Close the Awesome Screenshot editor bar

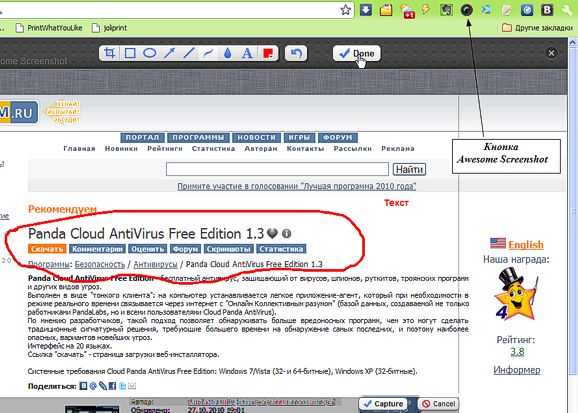point(551,53)
